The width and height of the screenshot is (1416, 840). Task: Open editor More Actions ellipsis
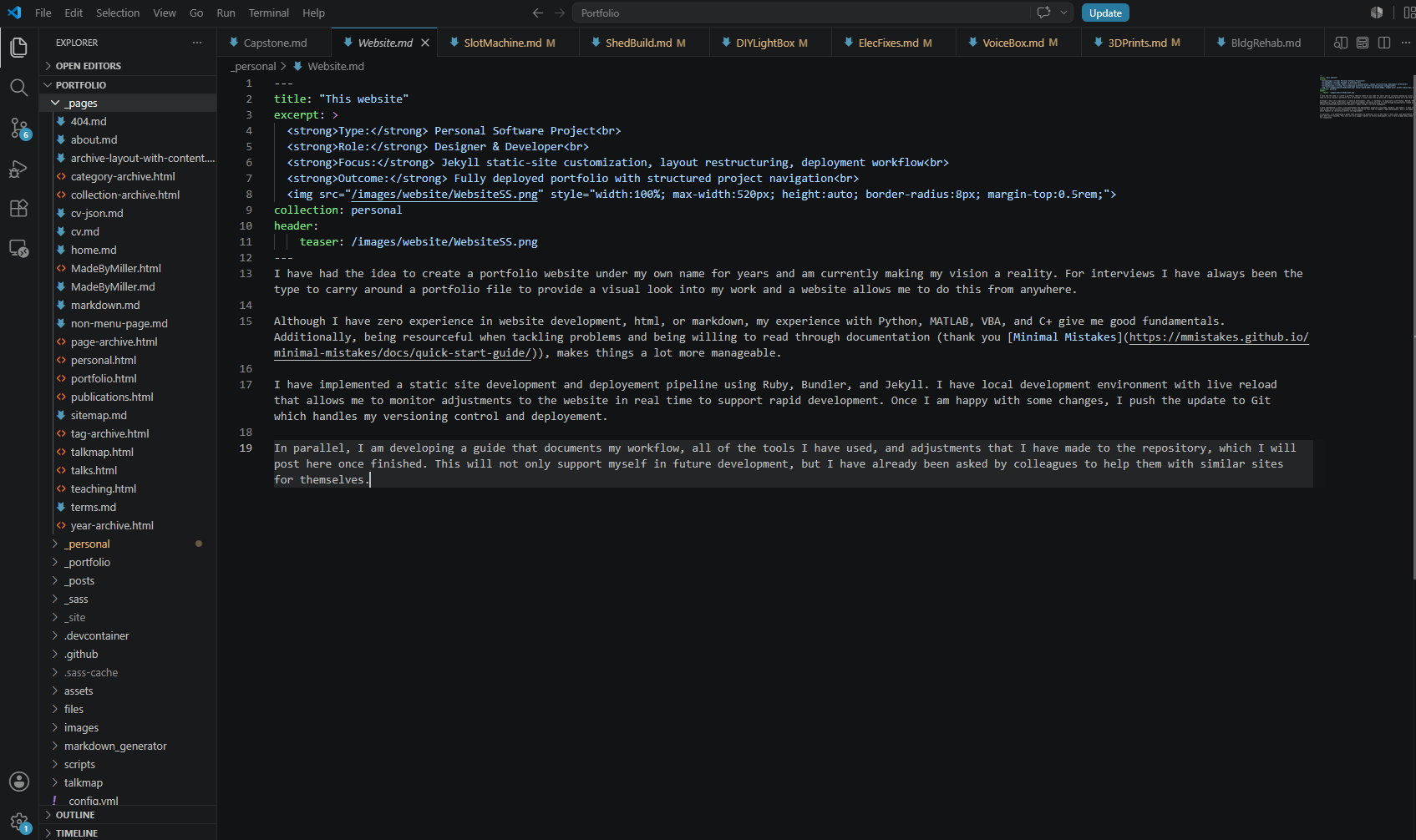[1406, 43]
